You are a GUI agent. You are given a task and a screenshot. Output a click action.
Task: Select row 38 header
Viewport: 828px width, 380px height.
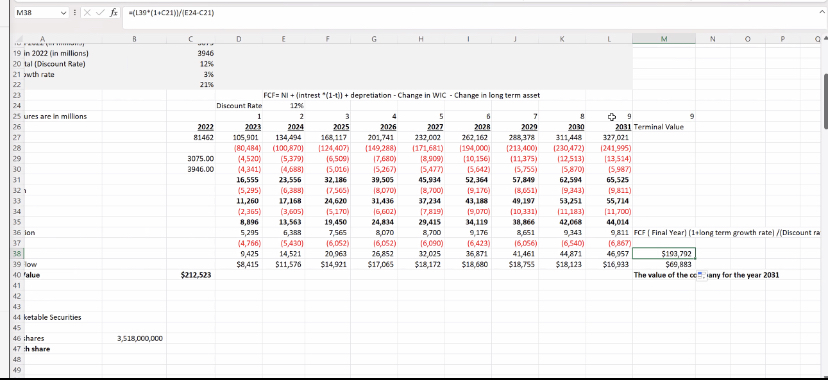16,254
